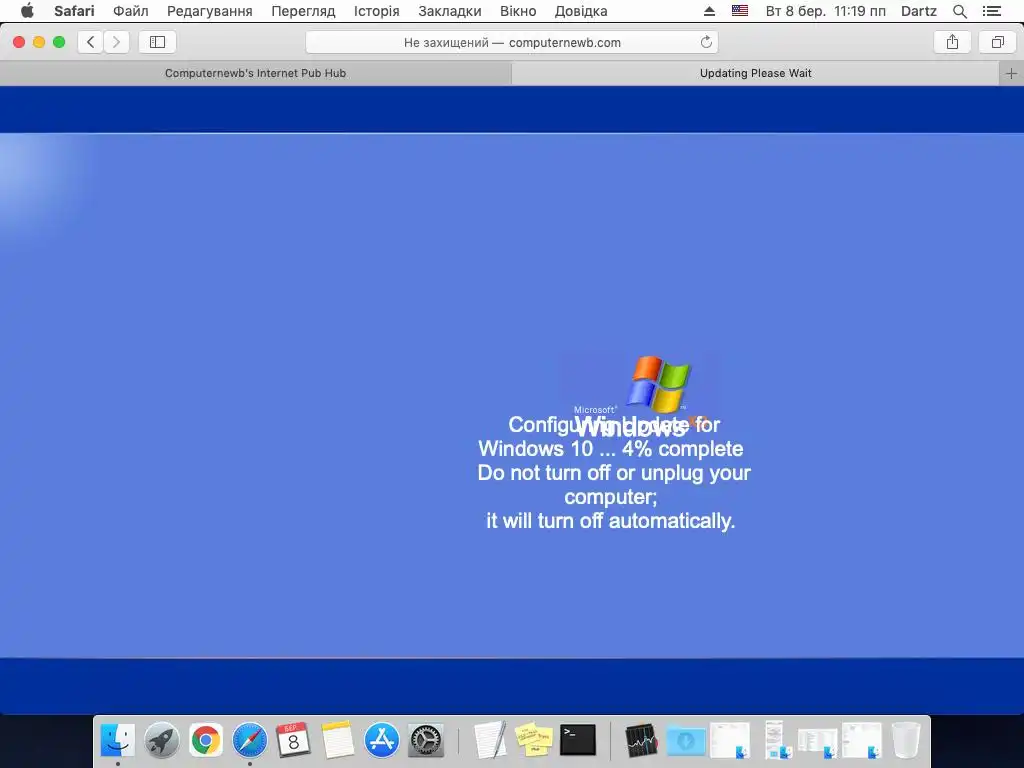Open the Файл menu
The width and height of the screenshot is (1024, 768).
(131, 11)
